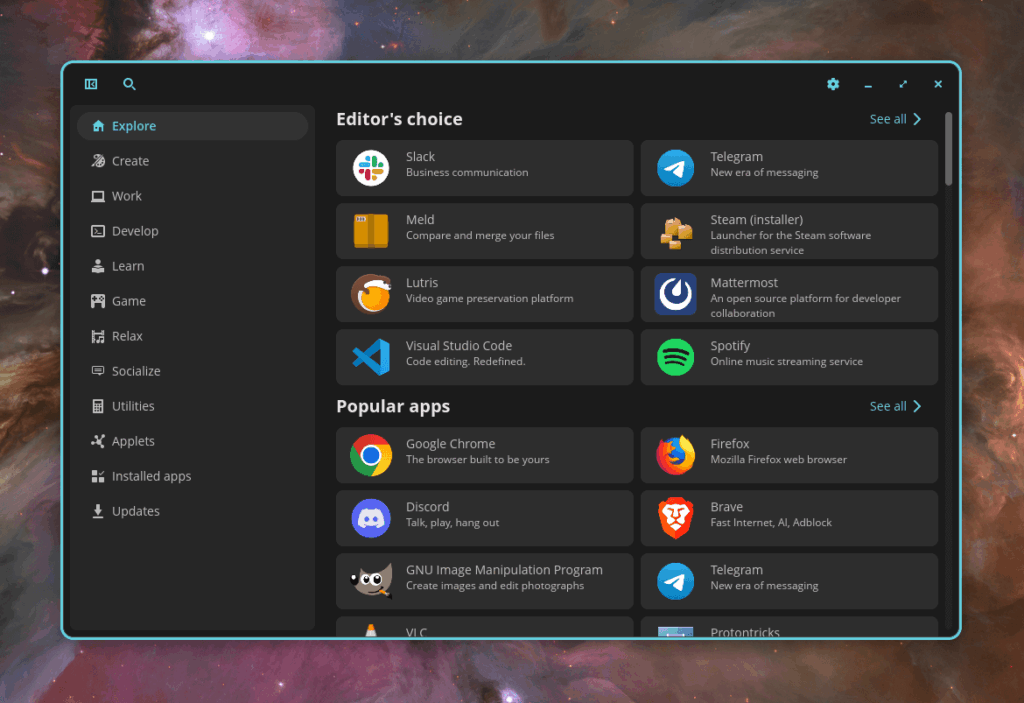Click See all for Editor's choice
The image size is (1024, 703).
[x=888, y=119]
